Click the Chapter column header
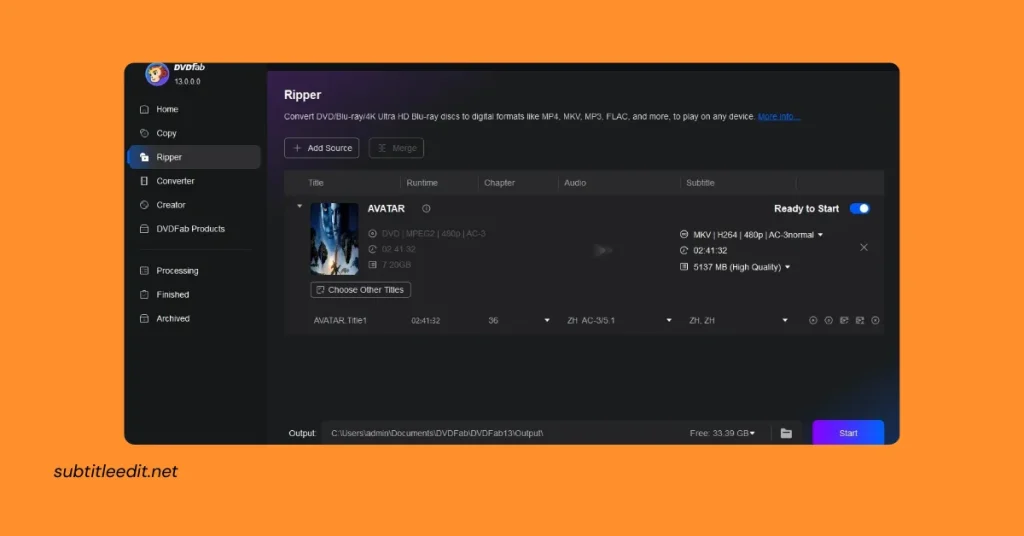Screen dimensions: 1024x536 [x=499, y=183]
